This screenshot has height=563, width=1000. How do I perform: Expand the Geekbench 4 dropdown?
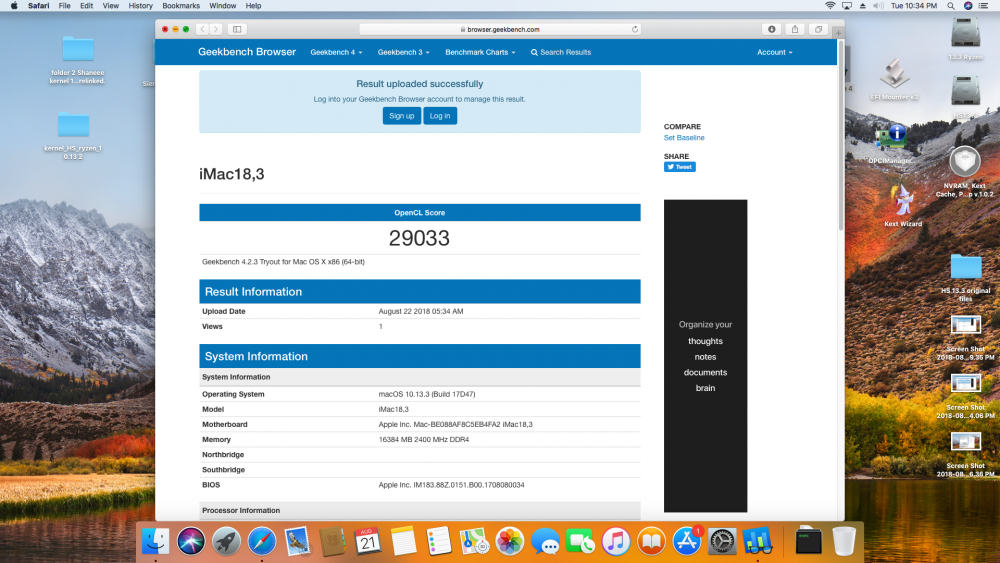click(x=336, y=52)
